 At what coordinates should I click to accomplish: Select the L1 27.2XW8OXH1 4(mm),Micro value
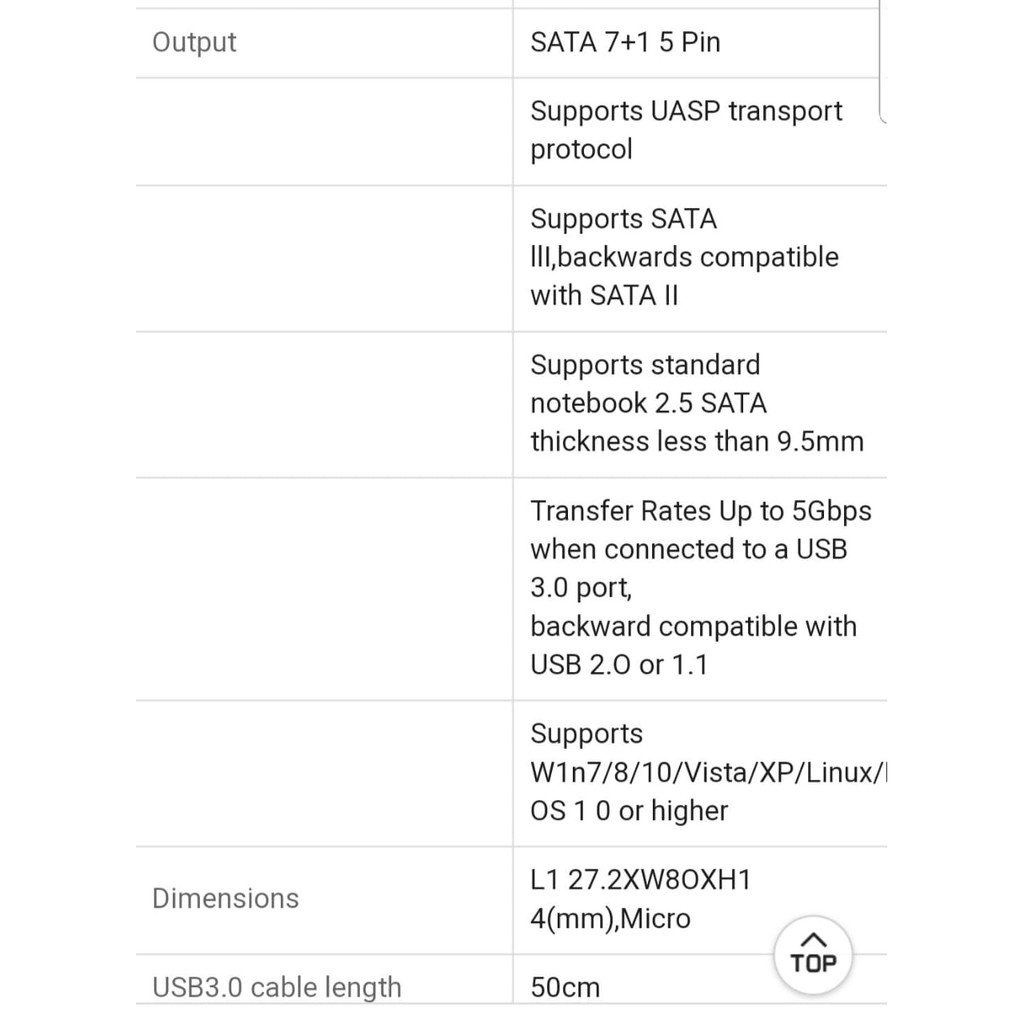640,899
